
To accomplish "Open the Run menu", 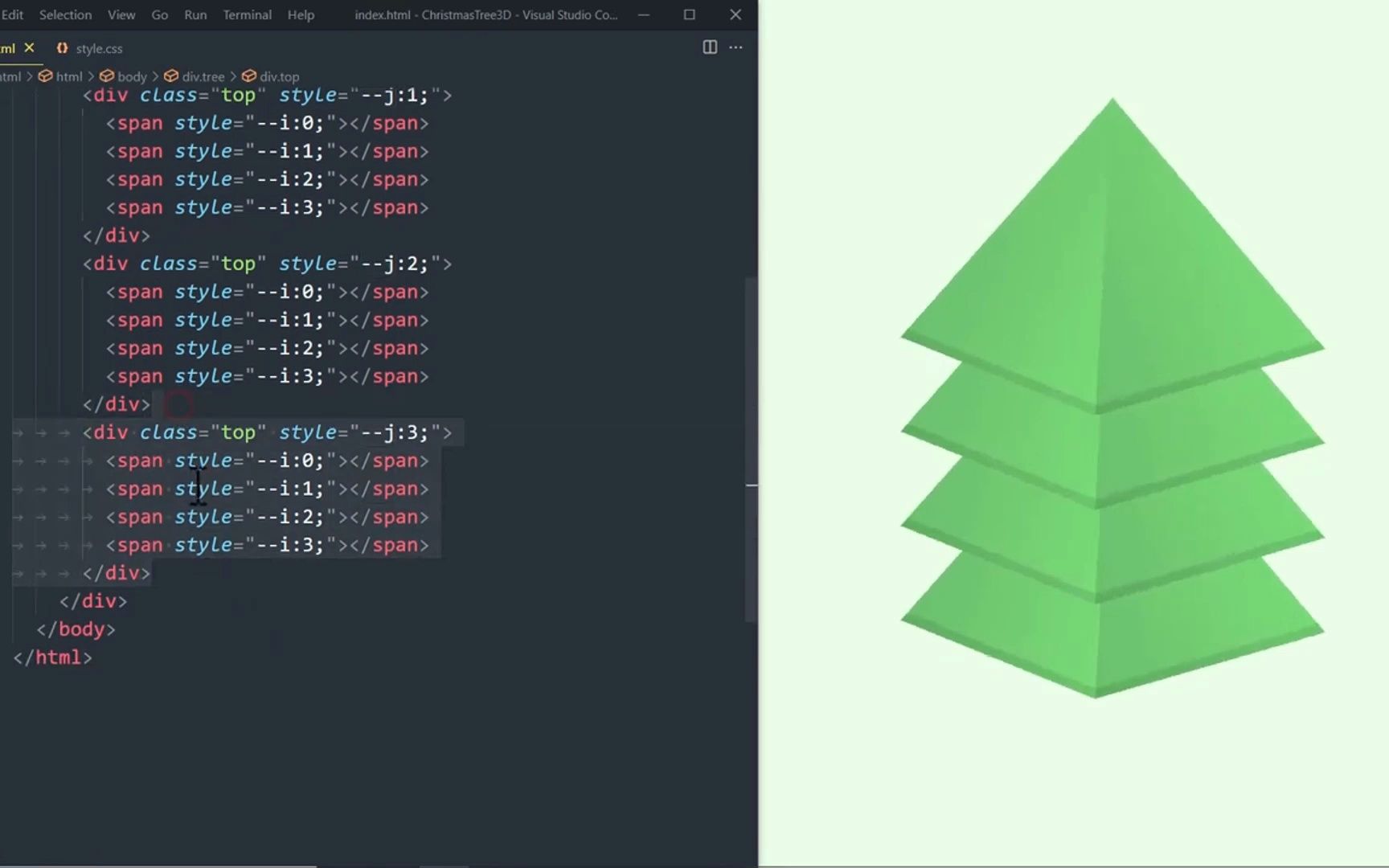I will pos(195,14).
